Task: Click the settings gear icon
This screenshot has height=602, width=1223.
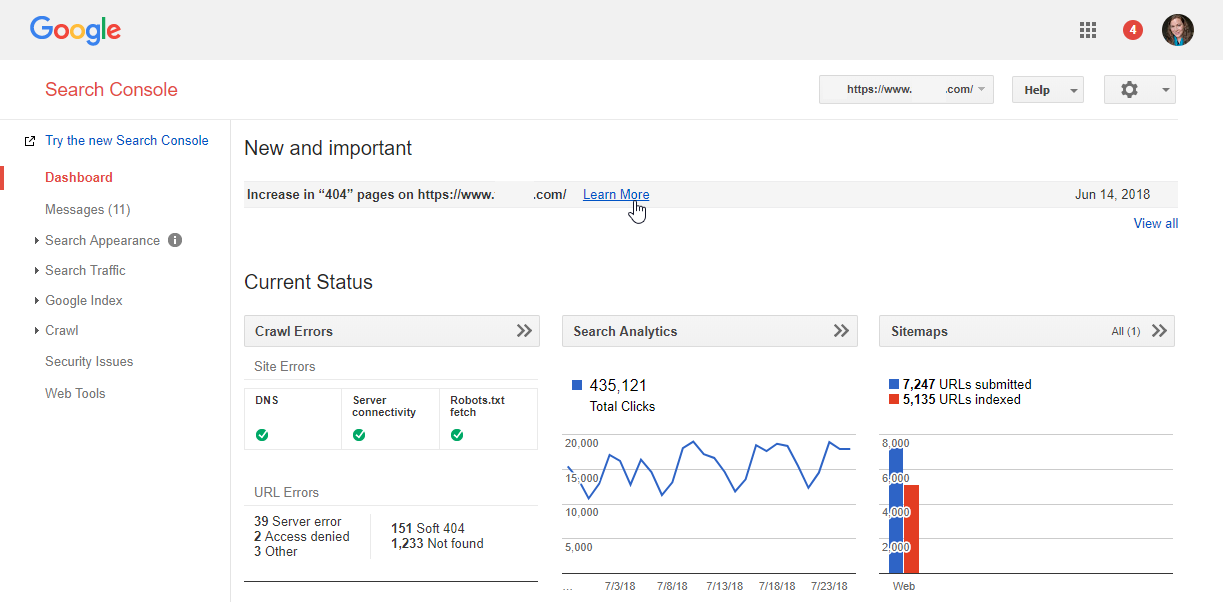Action: [1129, 90]
